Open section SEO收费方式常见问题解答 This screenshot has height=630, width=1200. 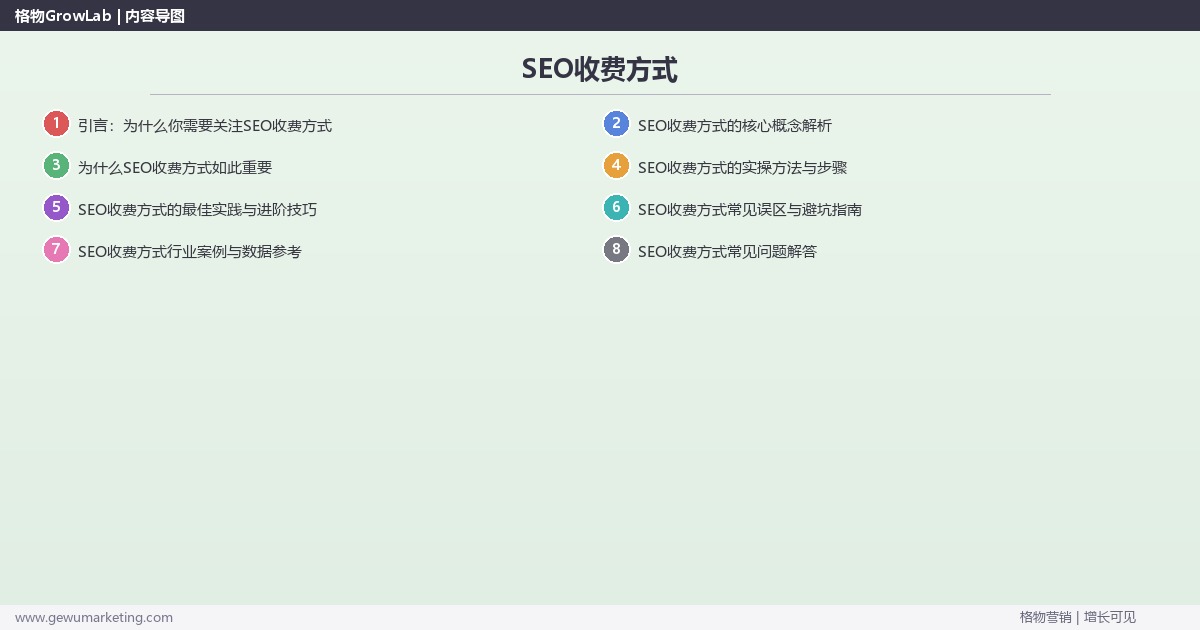[728, 252]
